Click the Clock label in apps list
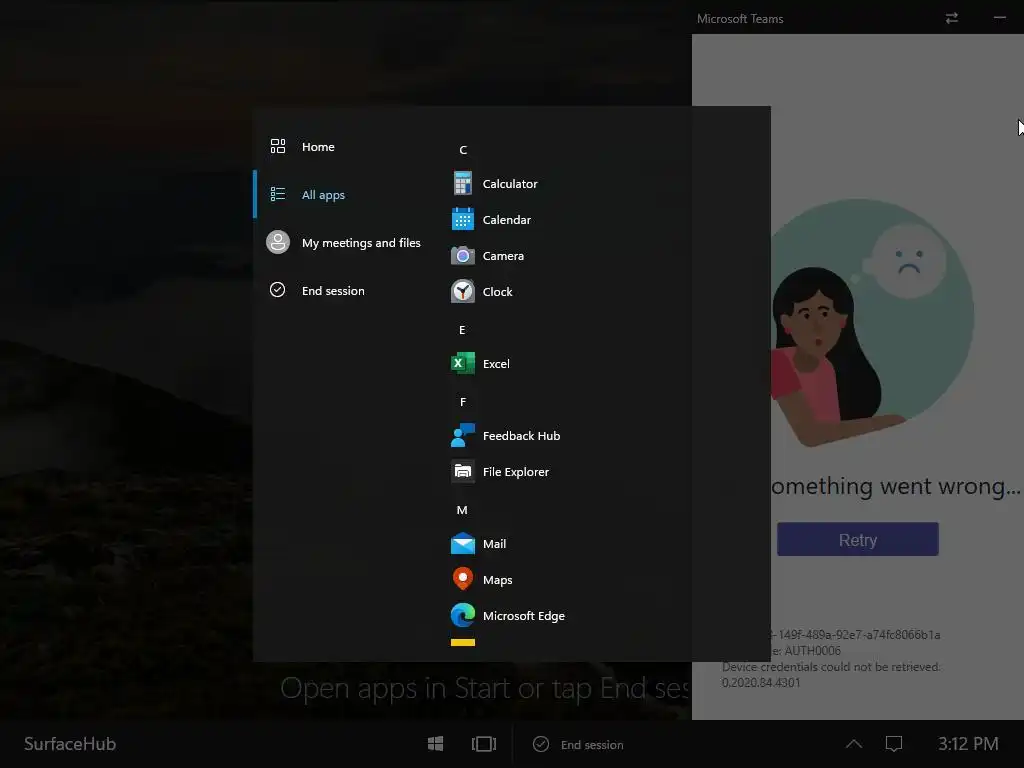 point(497,292)
